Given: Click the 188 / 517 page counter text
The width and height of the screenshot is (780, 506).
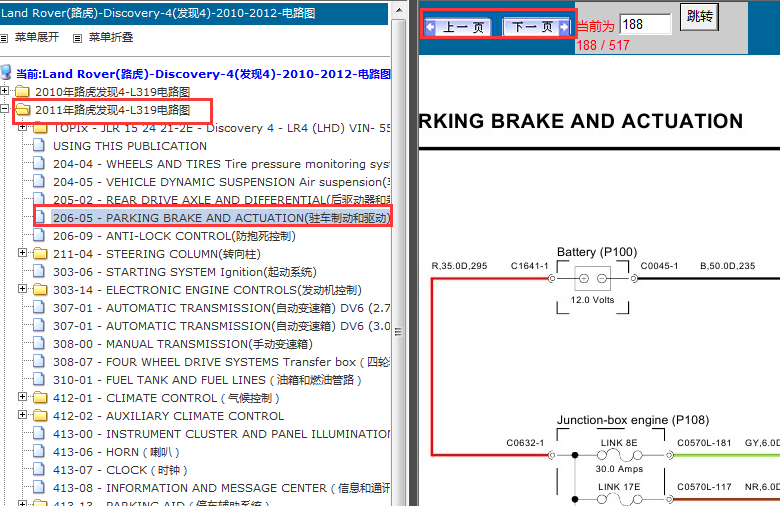Looking at the screenshot, I should click(602, 45).
